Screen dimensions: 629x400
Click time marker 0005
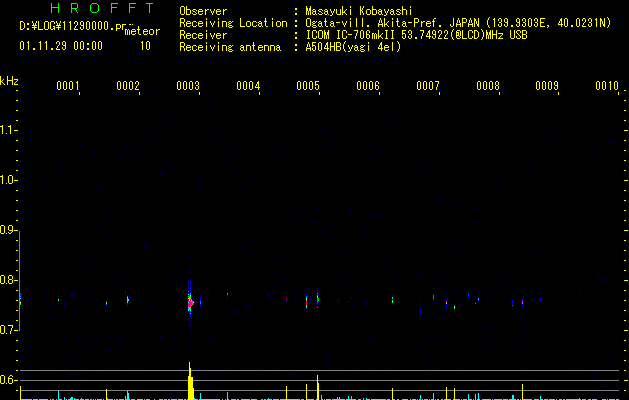click(x=308, y=86)
